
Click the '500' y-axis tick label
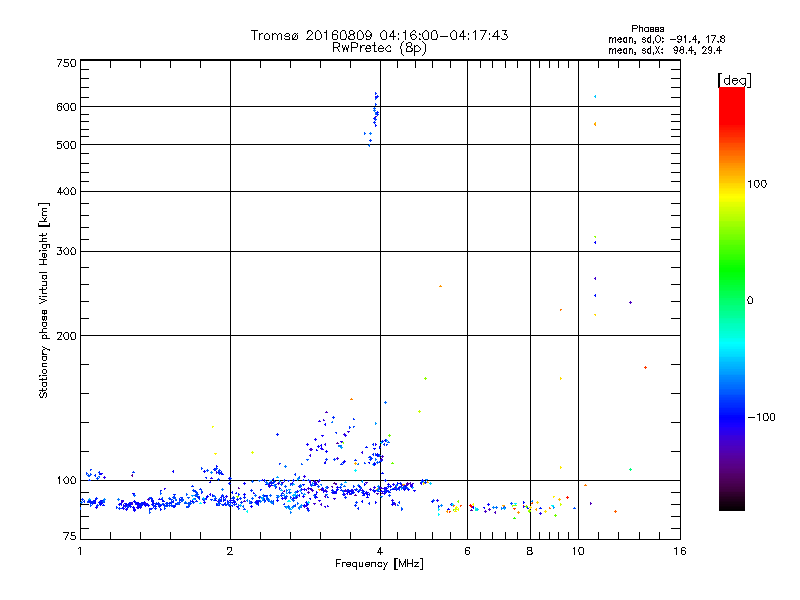[66, 145]
